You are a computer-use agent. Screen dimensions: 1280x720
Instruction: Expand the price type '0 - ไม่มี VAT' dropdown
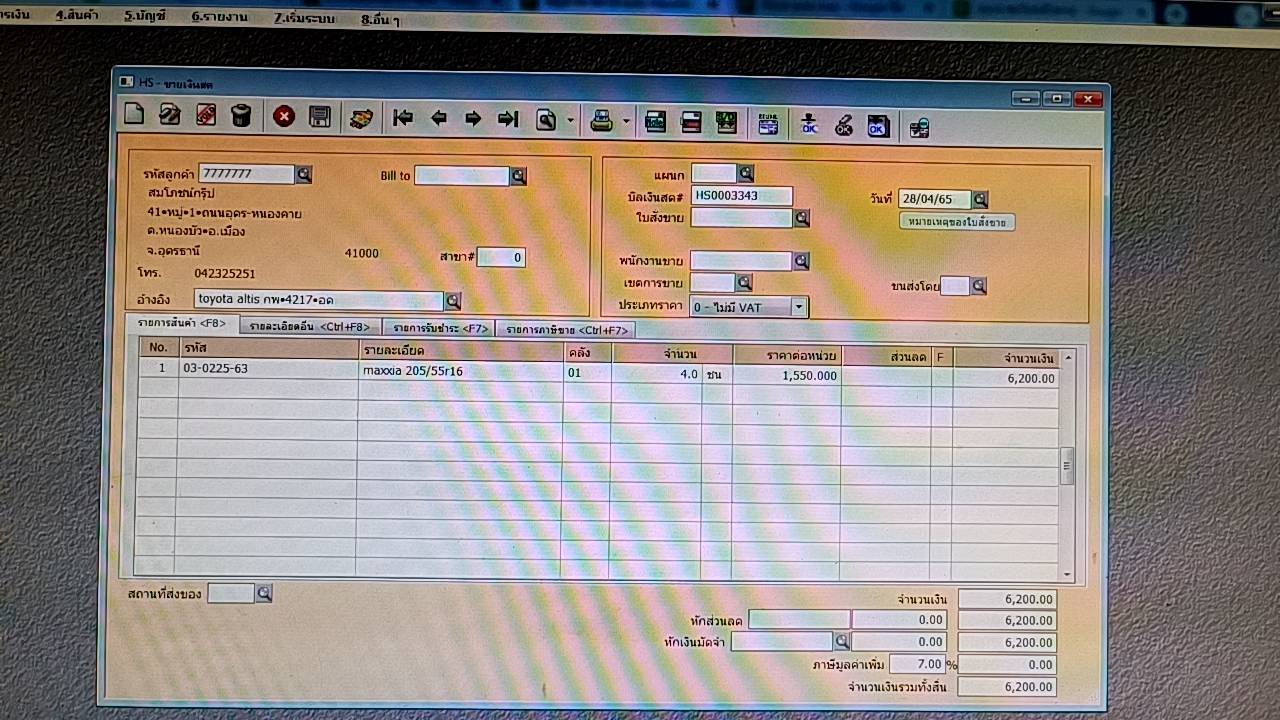pos(798,307)
